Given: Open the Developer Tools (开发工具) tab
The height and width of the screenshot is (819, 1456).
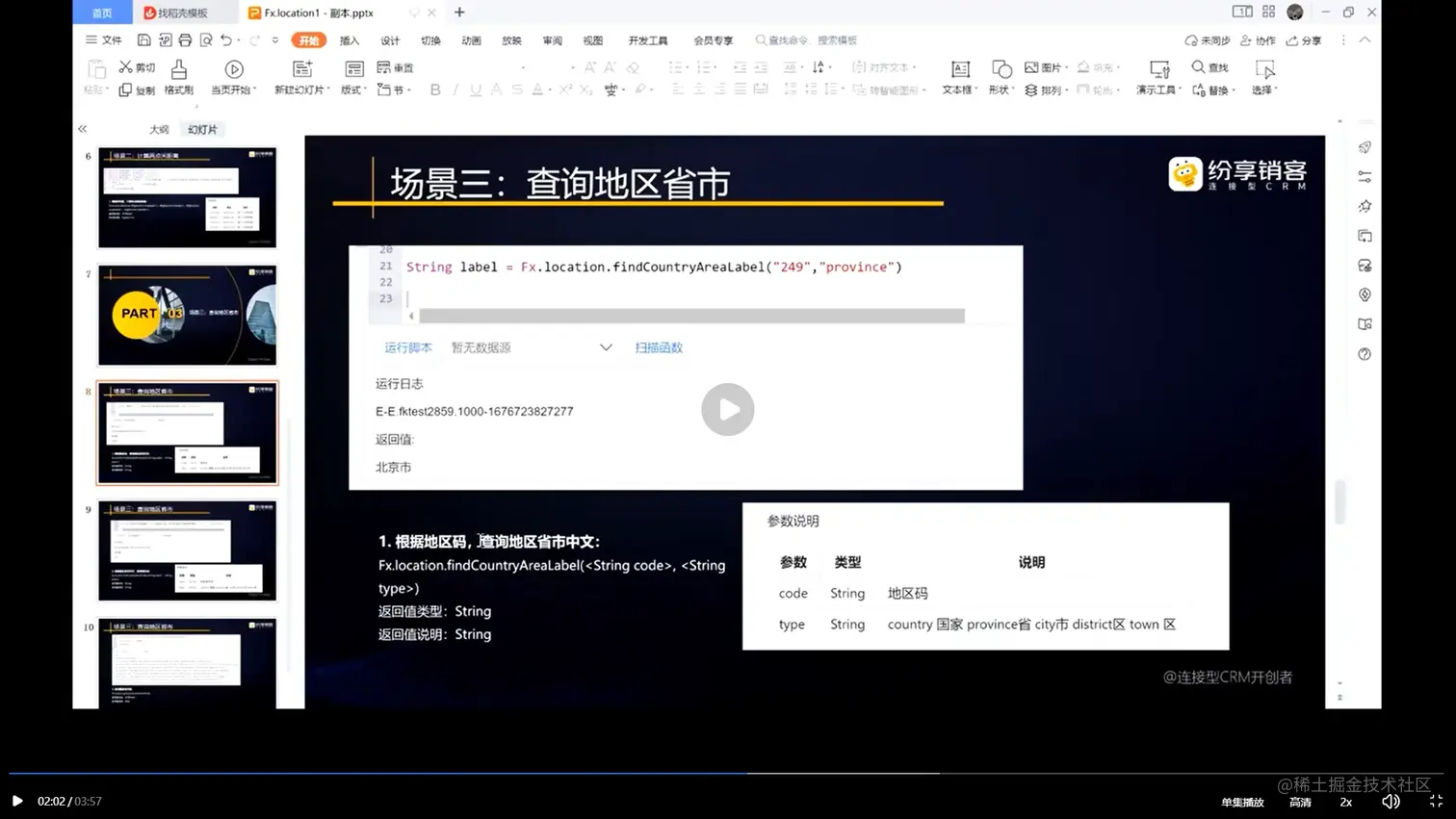Looking at the screenshot, I should [x=648, y=40].
